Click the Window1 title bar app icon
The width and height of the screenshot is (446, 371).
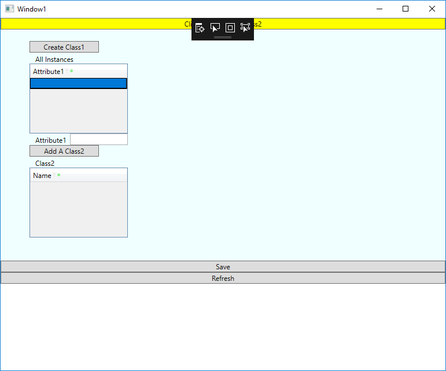tap(9, 9)
